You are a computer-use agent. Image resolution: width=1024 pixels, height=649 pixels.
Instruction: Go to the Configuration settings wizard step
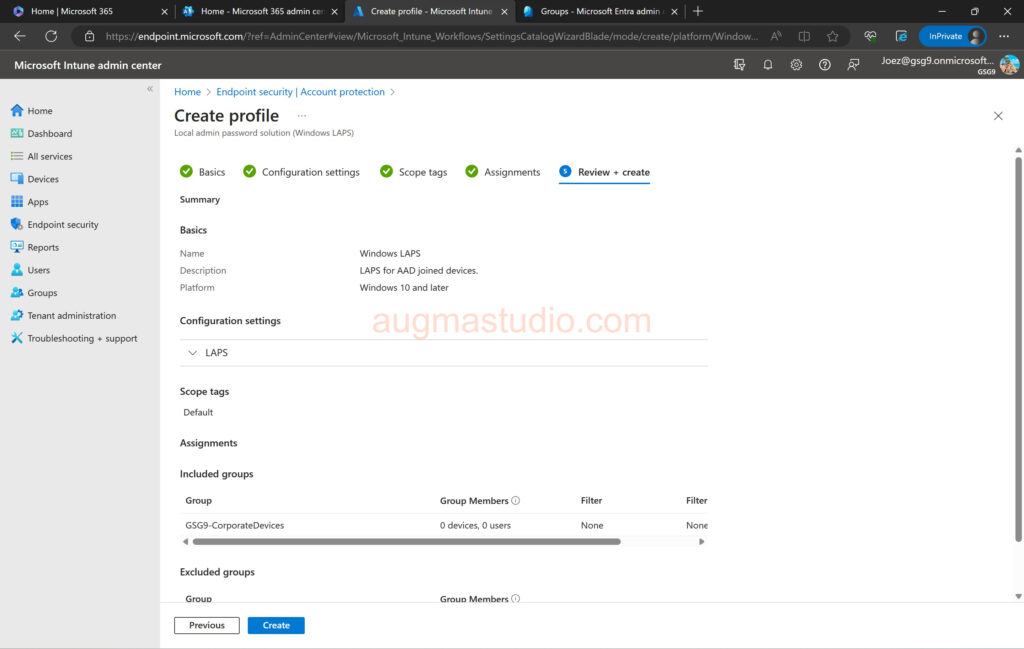[x=310, y=172]
